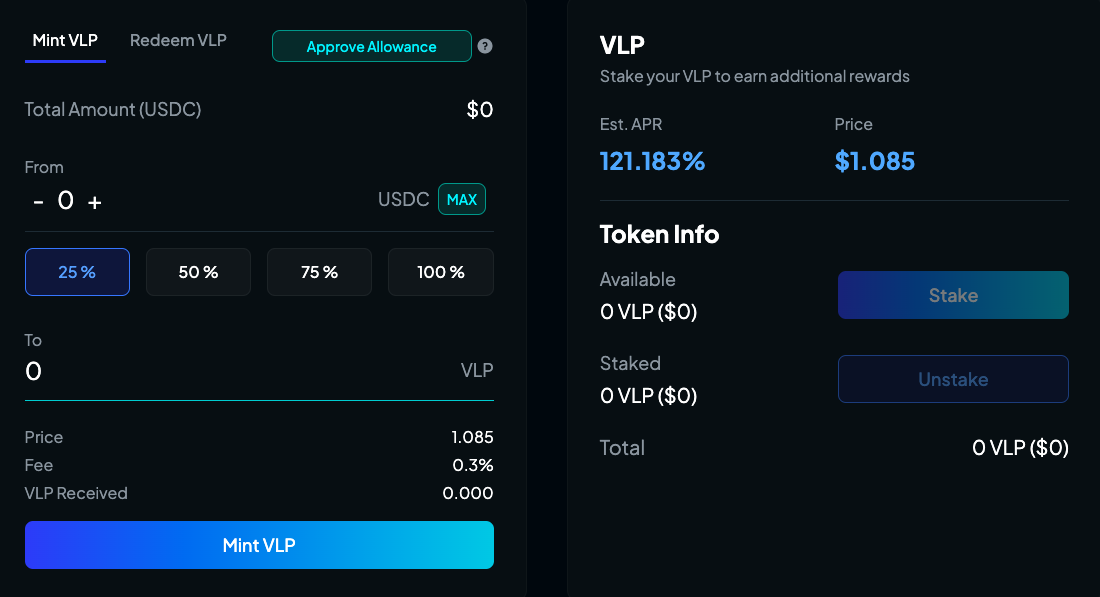The width and height of the screenshot is (1100, 597).
Task: Switch to Mint VLP tab
Action: pos(65,41)
